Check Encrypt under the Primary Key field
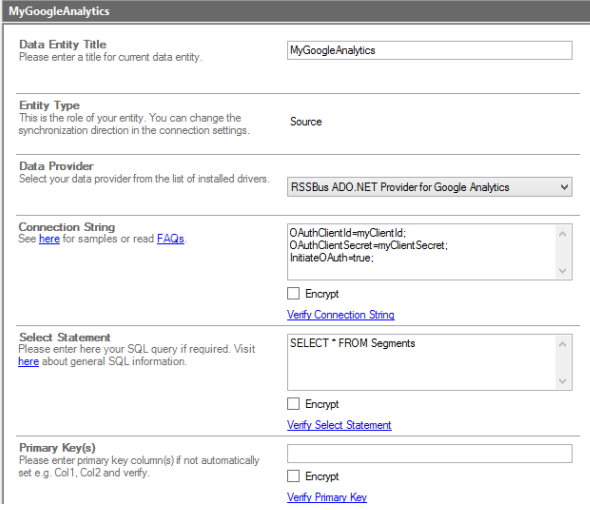 (x=293, y=476)
